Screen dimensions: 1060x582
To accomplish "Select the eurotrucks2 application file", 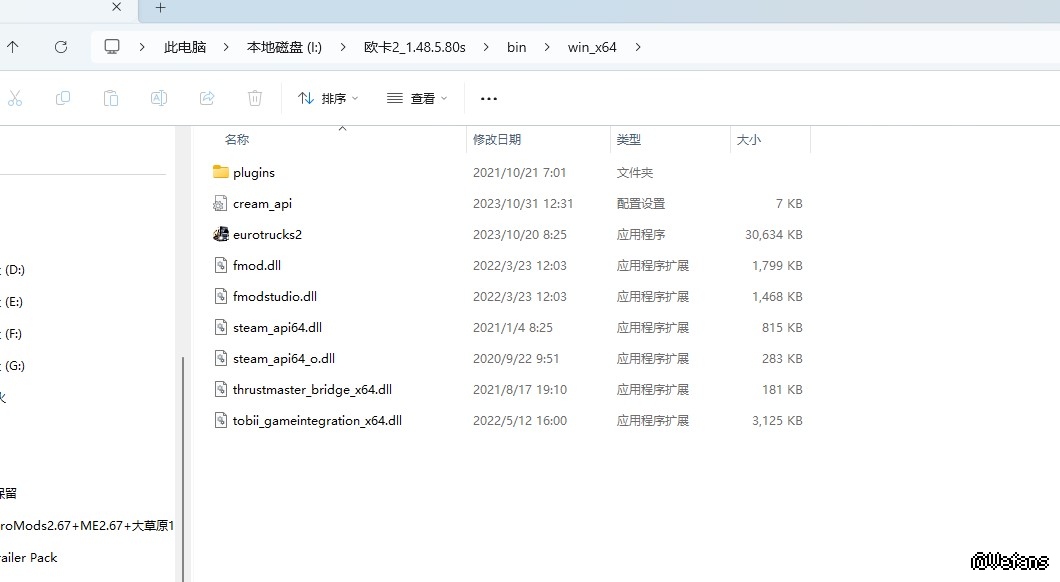I will pos(267,235).
